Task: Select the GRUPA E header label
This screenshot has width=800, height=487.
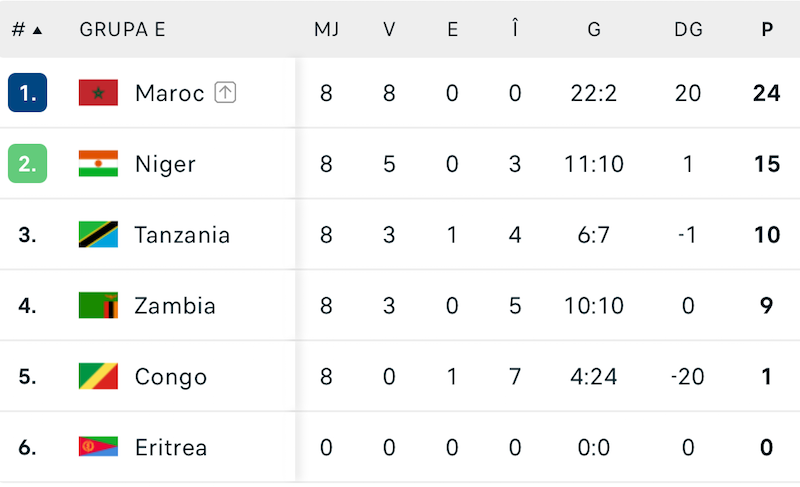Action: pos(122,29)
